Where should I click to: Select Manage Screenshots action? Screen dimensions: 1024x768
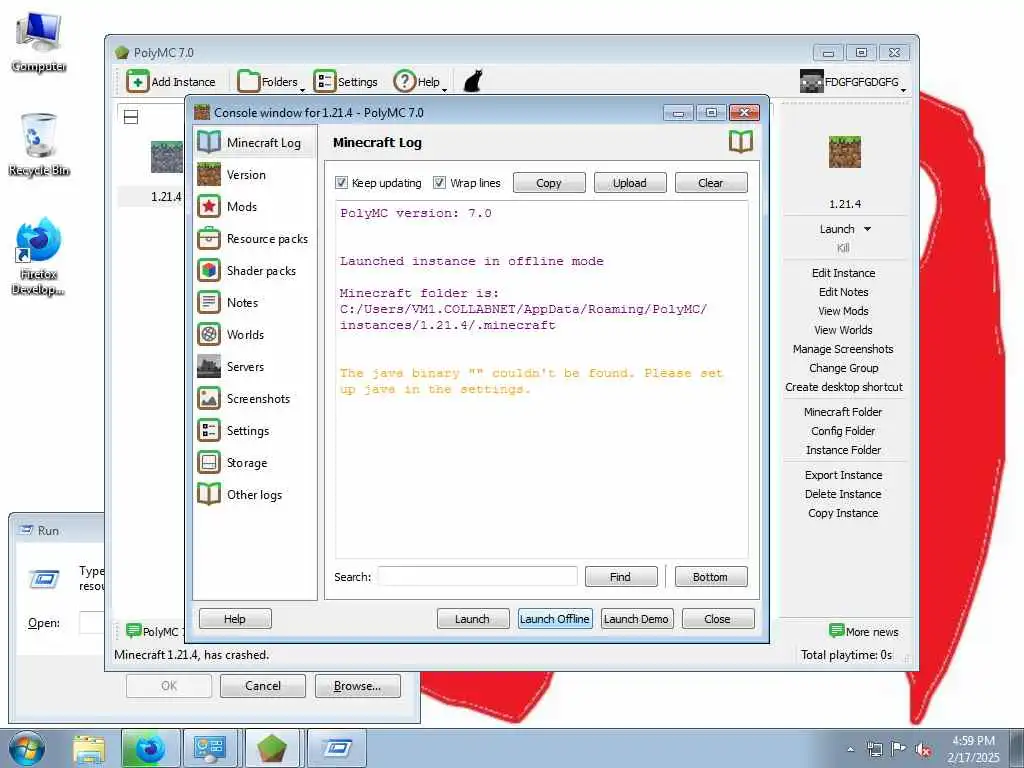click(x=844, y=349)
